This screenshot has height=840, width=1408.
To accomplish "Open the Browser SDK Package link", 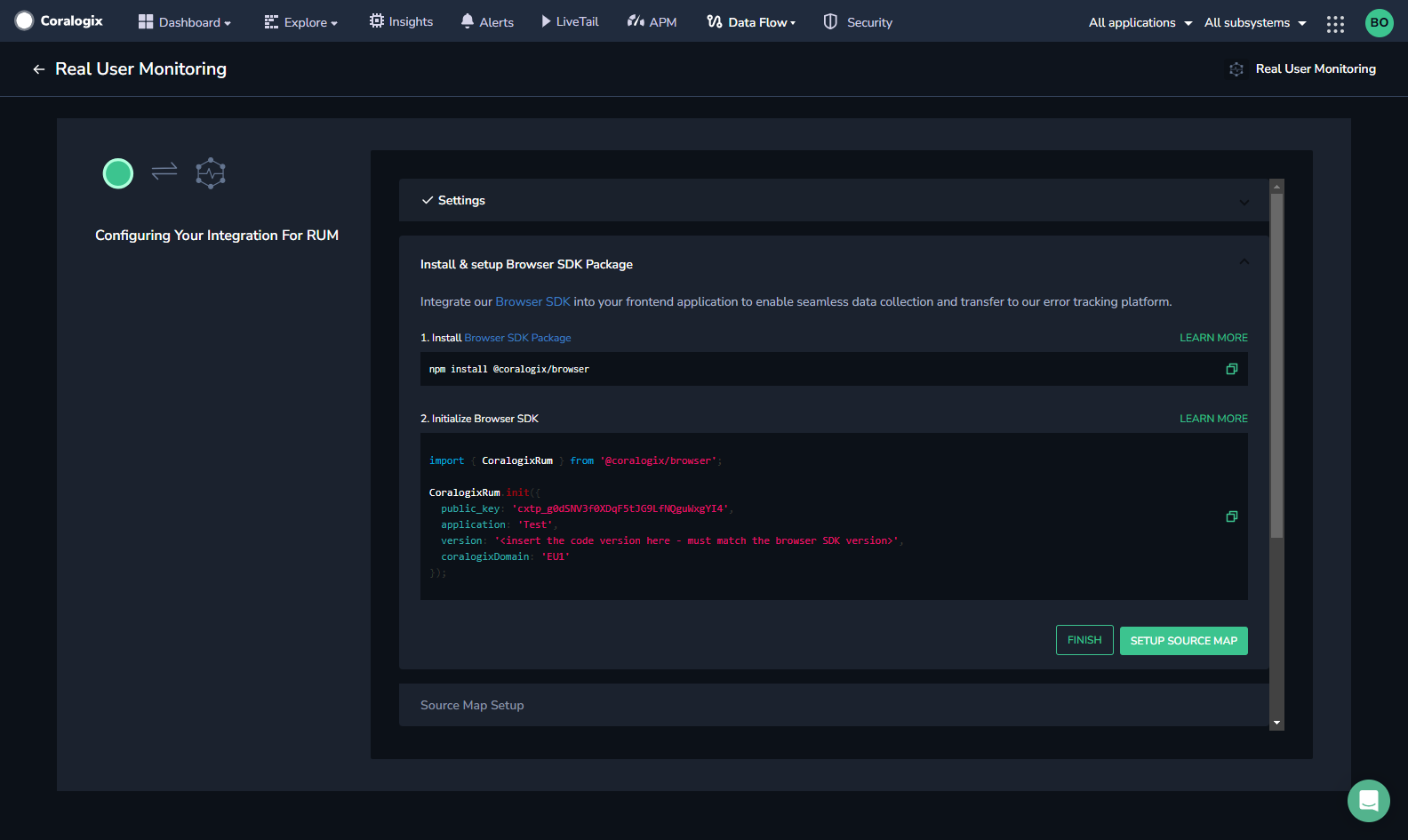I will click(x=517, y=338).
